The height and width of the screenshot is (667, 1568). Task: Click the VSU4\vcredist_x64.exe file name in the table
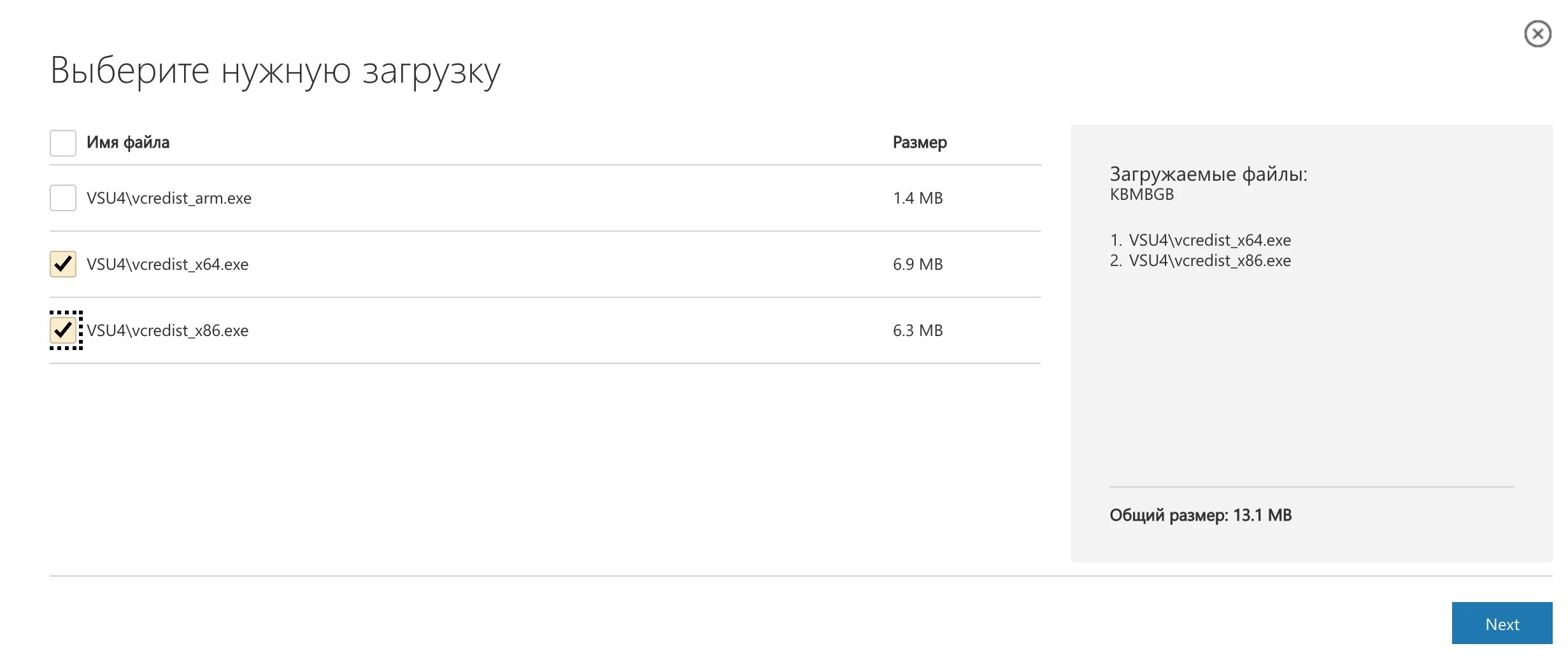(x=167, y=265)
